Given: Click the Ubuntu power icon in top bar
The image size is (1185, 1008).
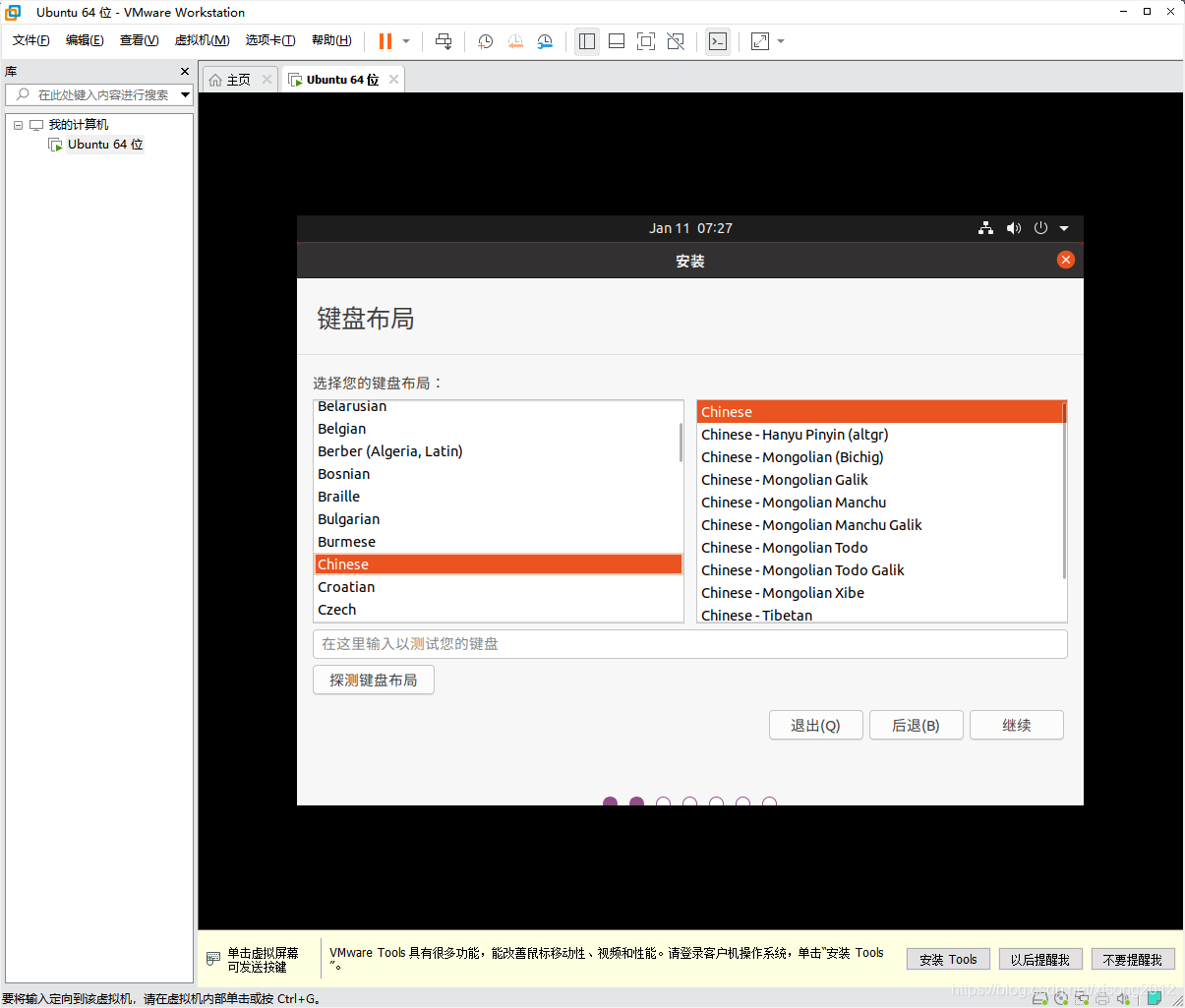Looking at the screenshot, I should pyautogui.click(x=1040, y=228).
